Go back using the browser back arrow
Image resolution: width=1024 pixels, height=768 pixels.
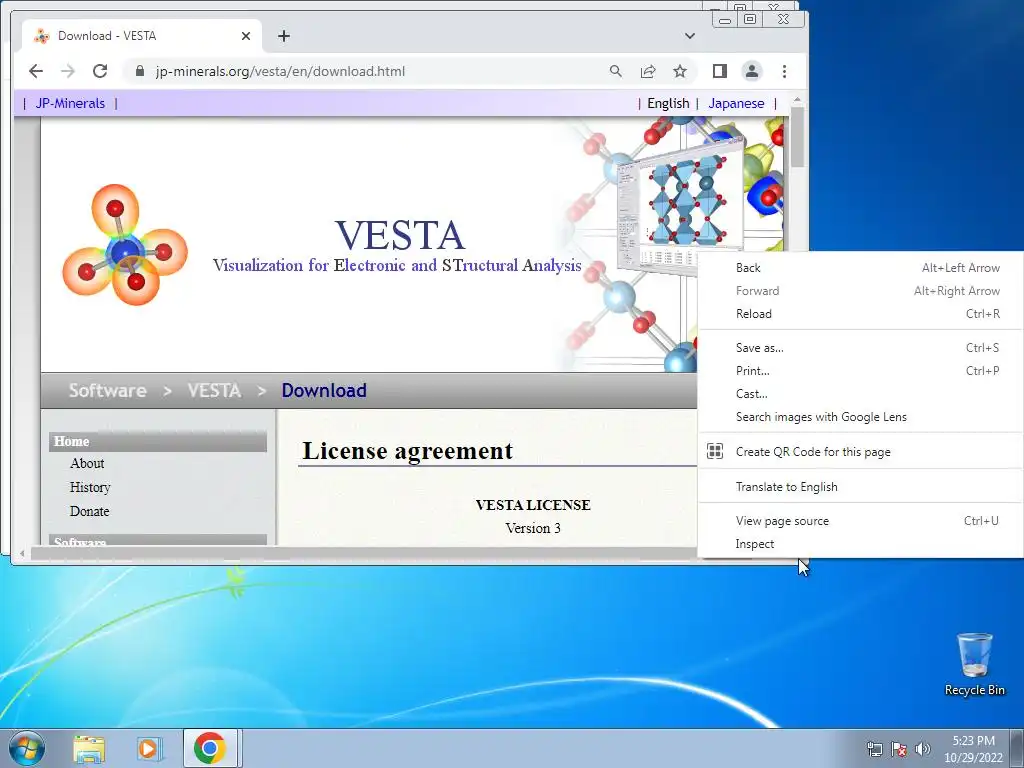click(x=36, y=71)
